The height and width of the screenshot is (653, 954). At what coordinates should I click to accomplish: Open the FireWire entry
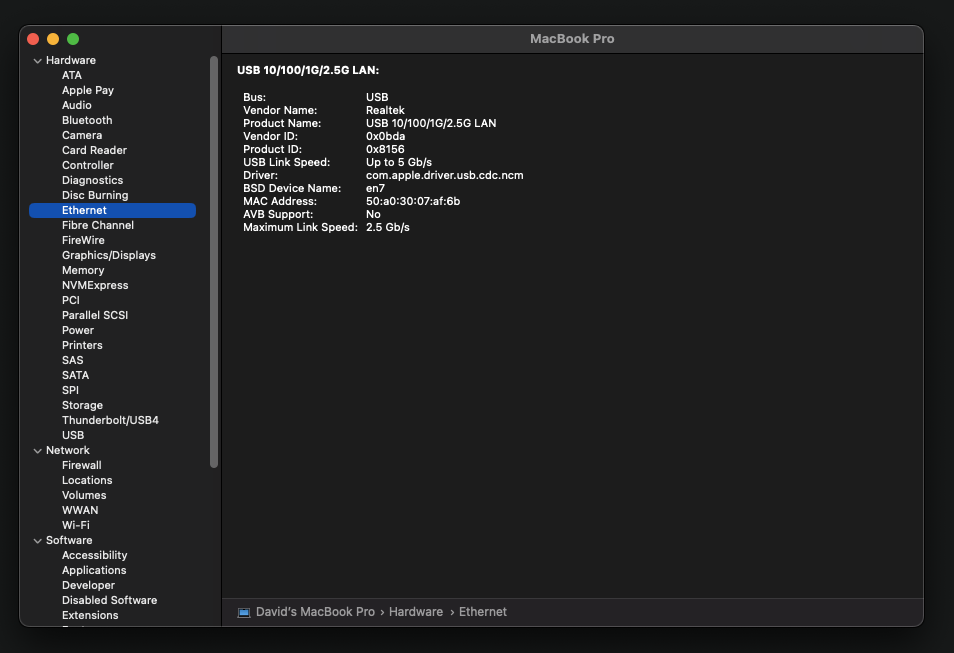tap(83, 240)
